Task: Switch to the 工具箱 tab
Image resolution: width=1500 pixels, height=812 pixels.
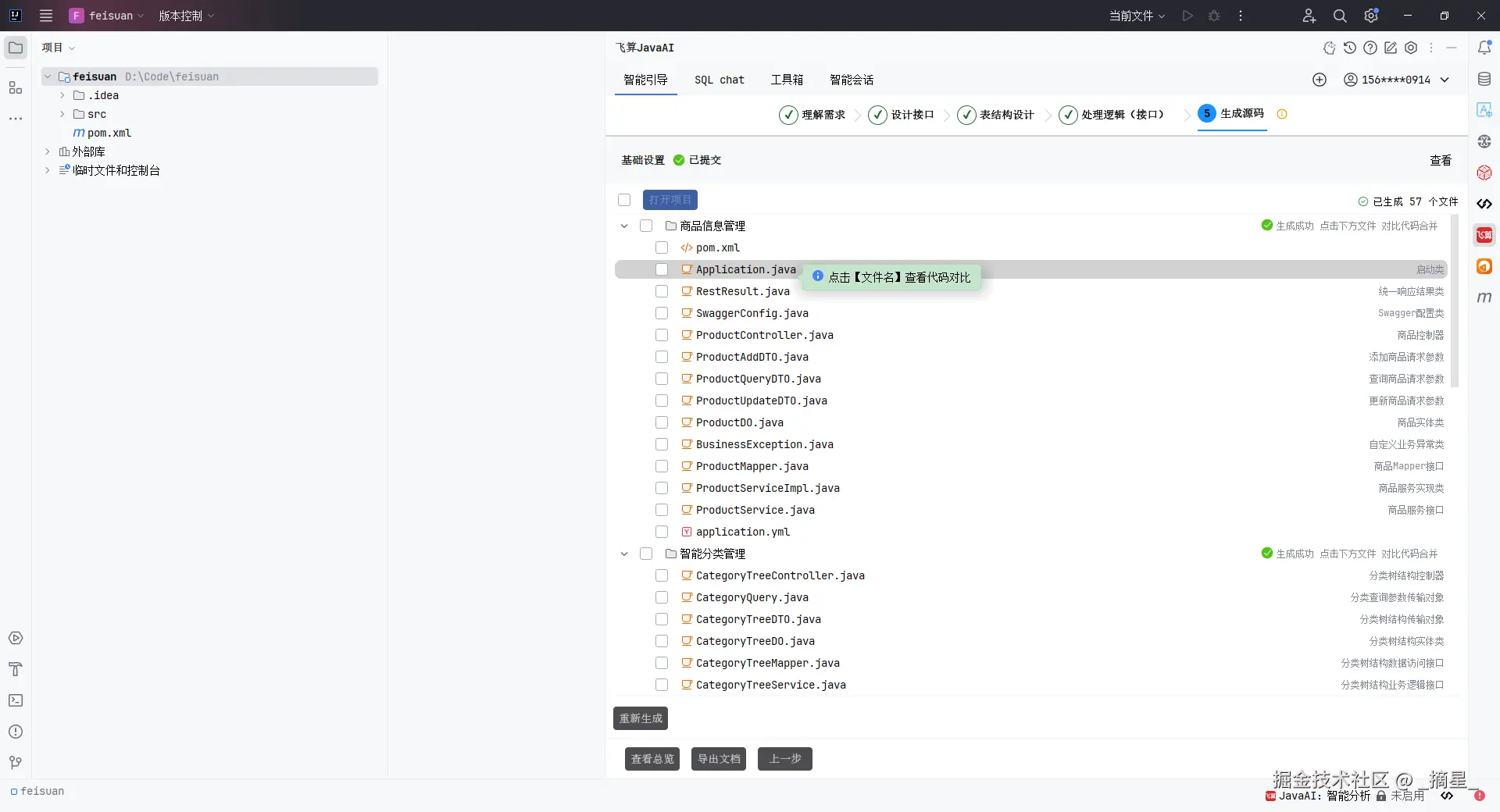Action: 787,80
